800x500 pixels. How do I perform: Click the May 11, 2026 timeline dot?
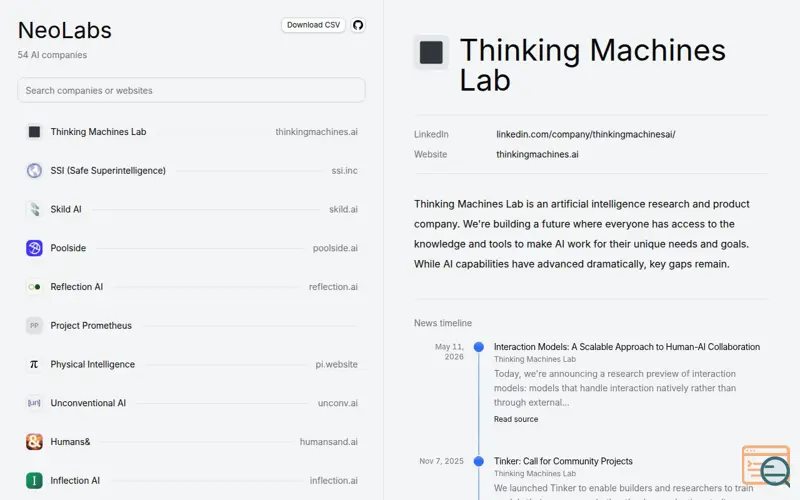pos(479,347)
